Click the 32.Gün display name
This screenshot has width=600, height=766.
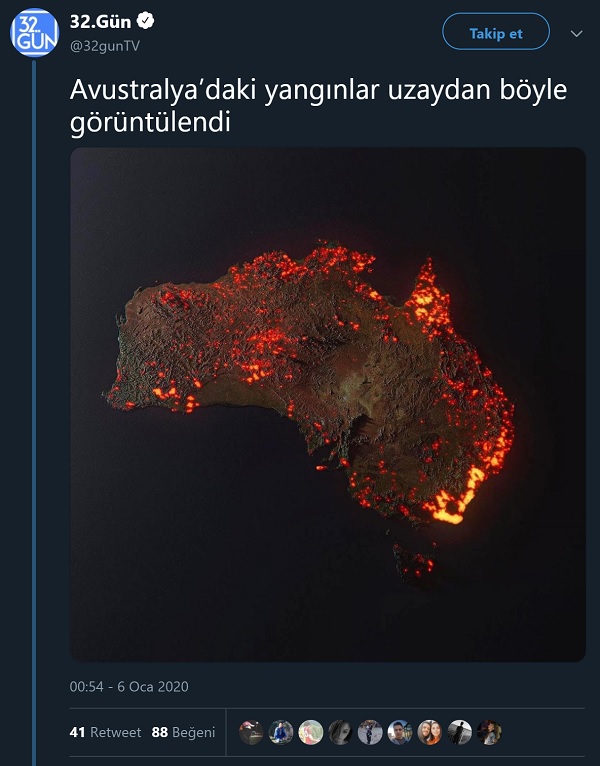tap(101, 21)
